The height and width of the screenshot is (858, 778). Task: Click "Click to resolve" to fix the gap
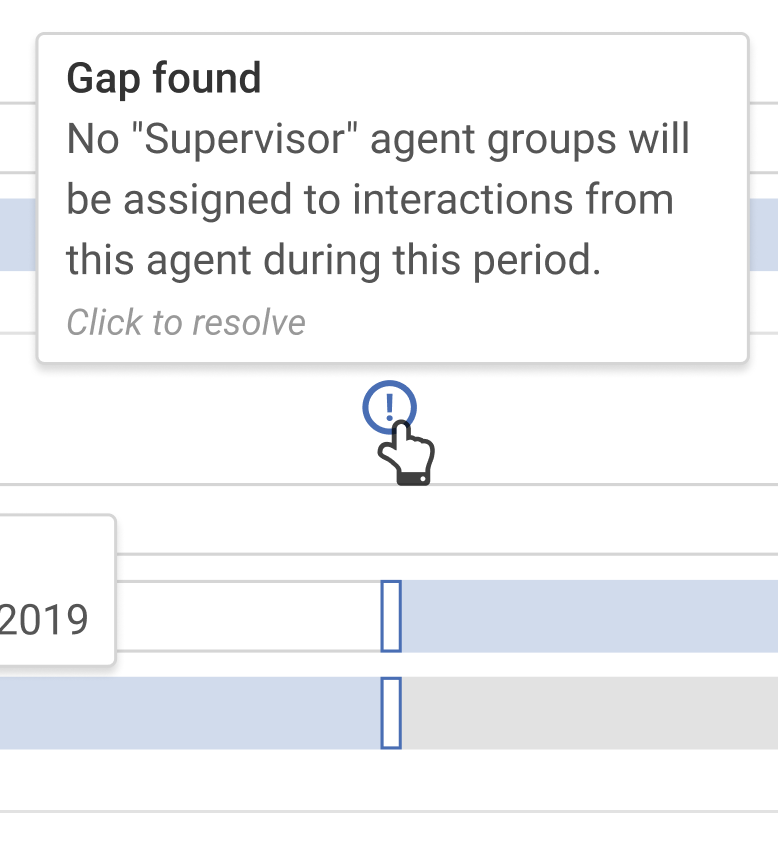pyautogui.click(x=185, y=322)
